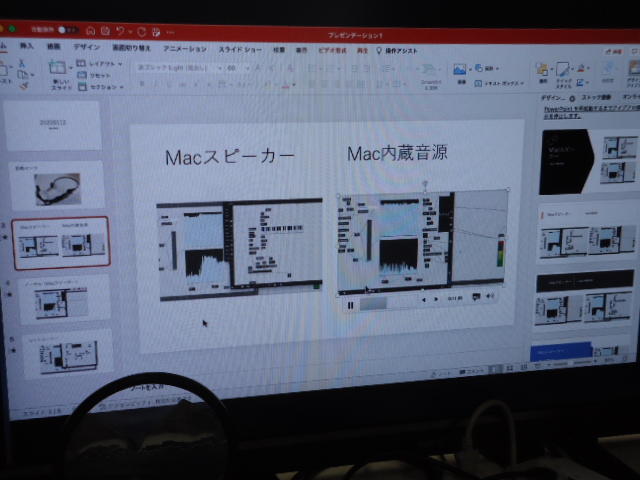Image resolution: width=640 pixels, height=480 pixels.
Task: Switch to the ビデオ形式 tab
Action: click(332, 51)
